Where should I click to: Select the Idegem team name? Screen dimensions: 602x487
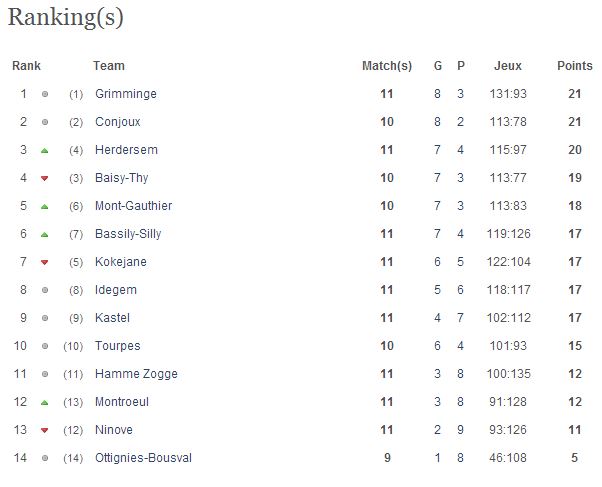(116, 290)
